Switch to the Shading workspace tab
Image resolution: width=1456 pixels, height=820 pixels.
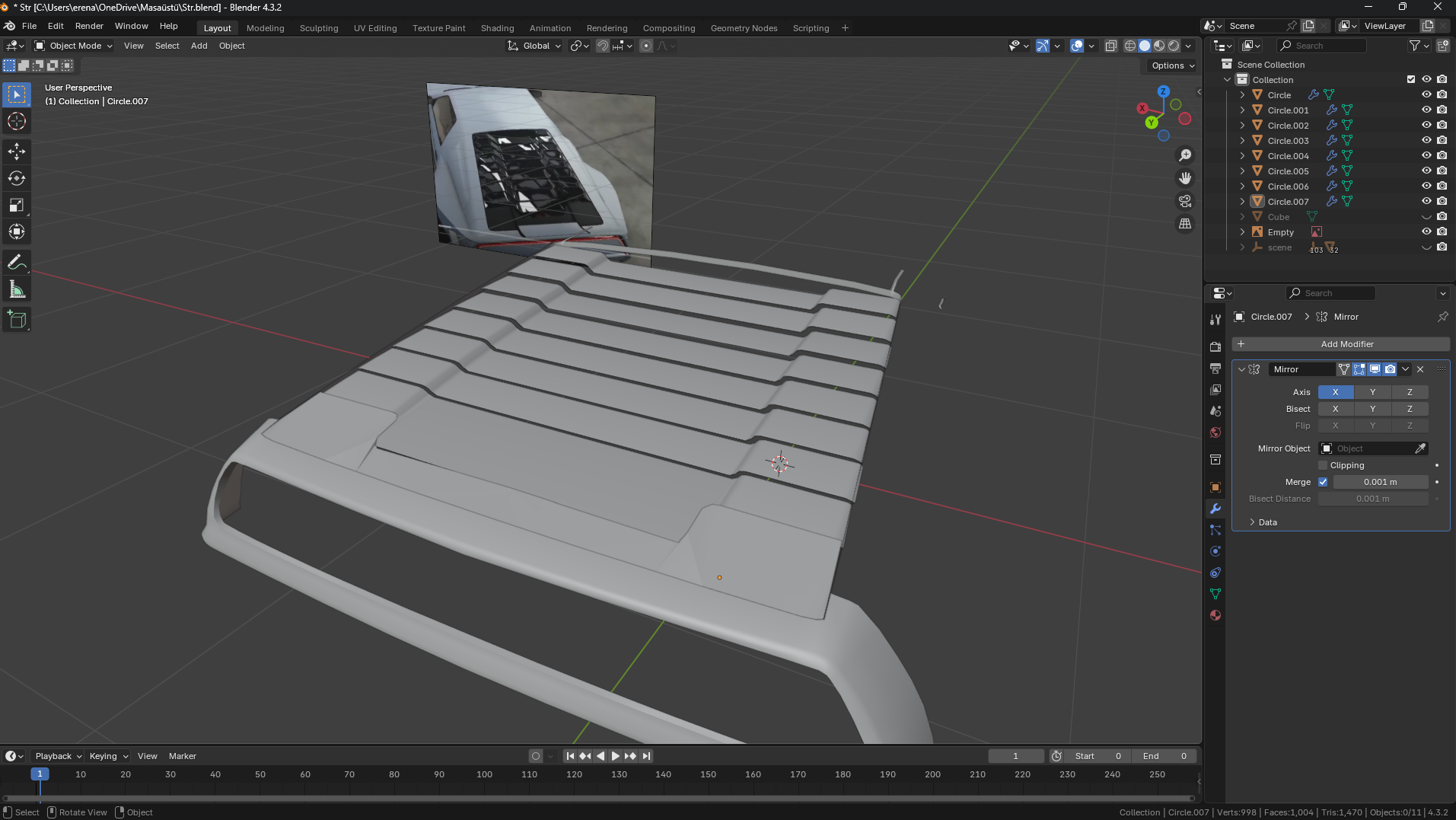click(x=497, y=28)
